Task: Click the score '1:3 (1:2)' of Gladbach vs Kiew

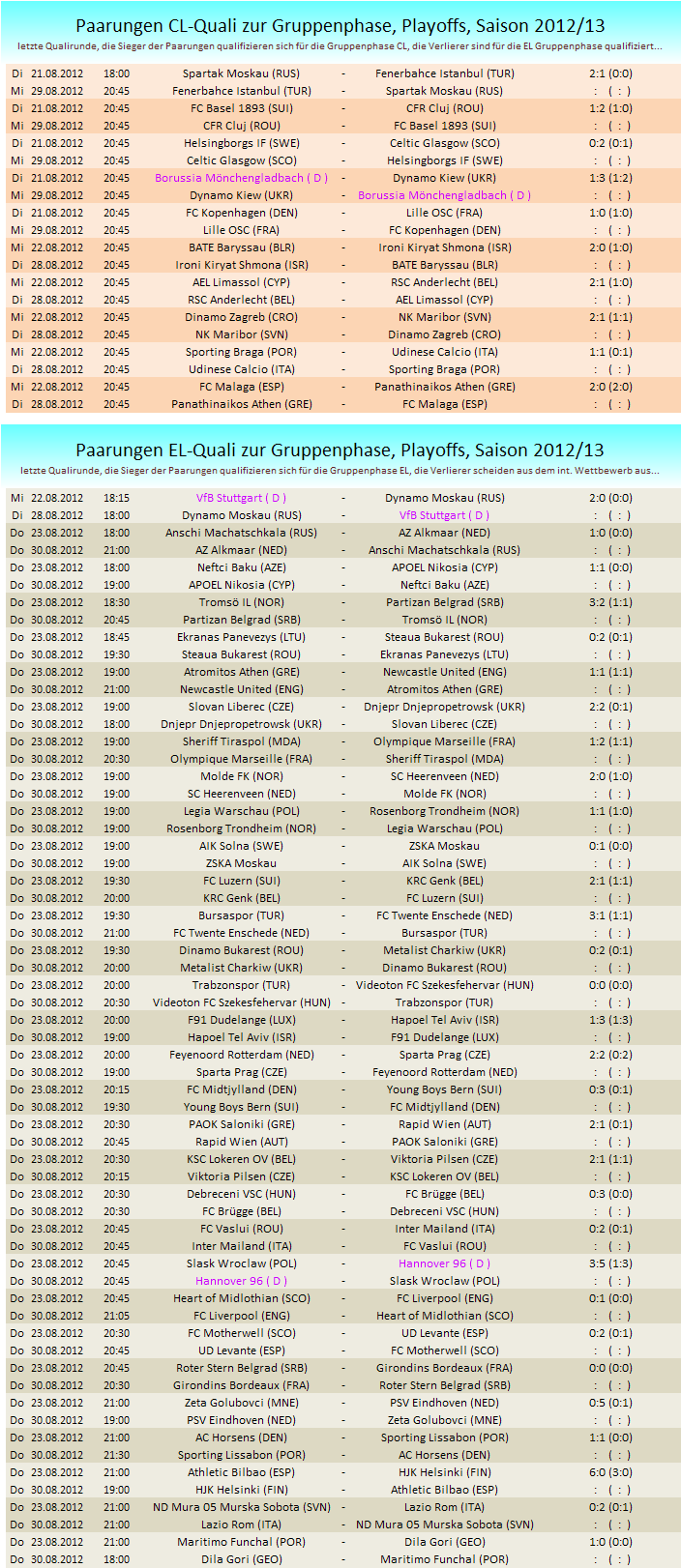Action: (x=611, y=178)
